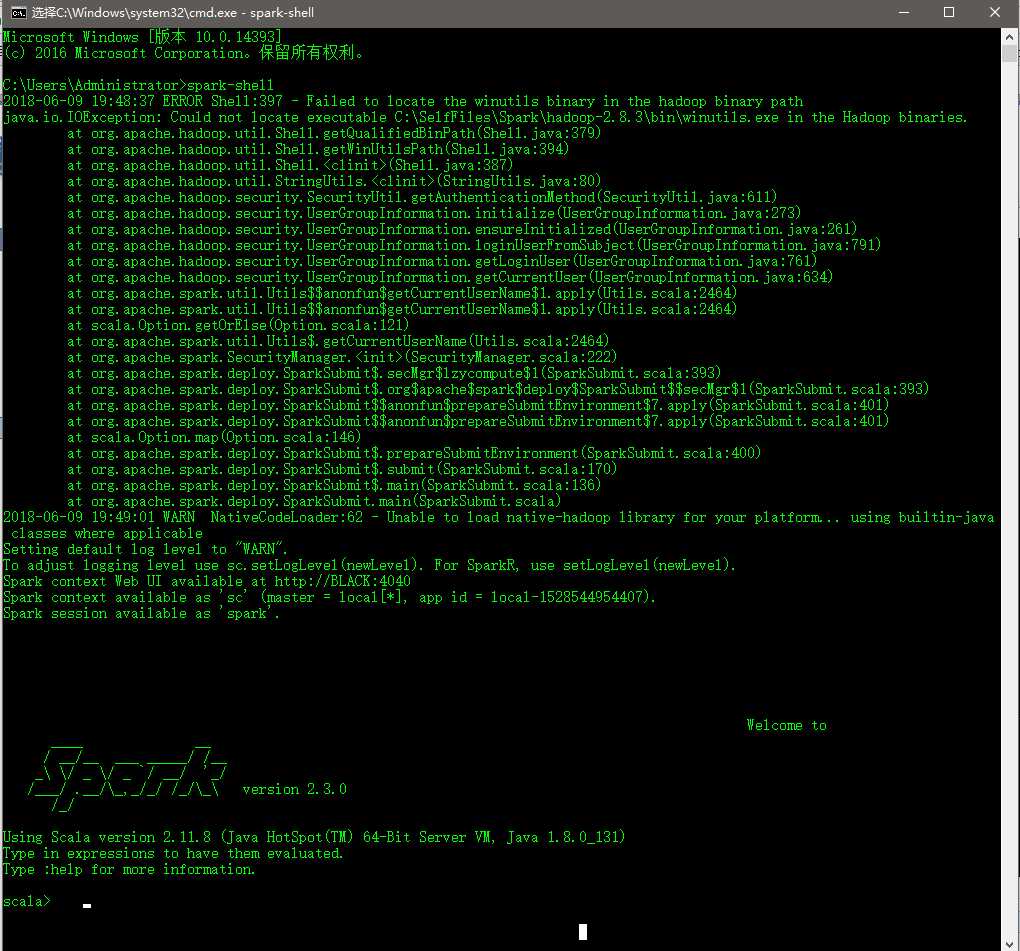Screen dimensions: 1020x951
Task: Maximize the cmd.exe window
Action: pos(948,12)
